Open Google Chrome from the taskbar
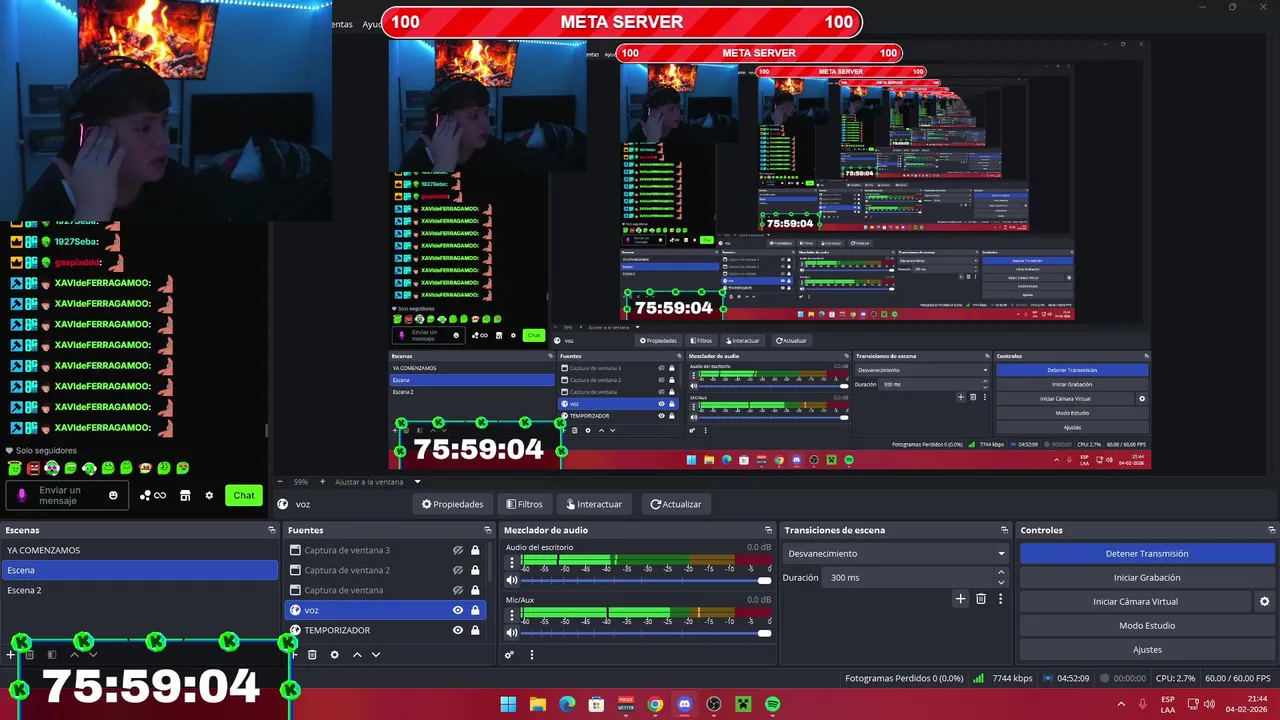Viewport: 1280px width, 720px height. coord(655,704)
